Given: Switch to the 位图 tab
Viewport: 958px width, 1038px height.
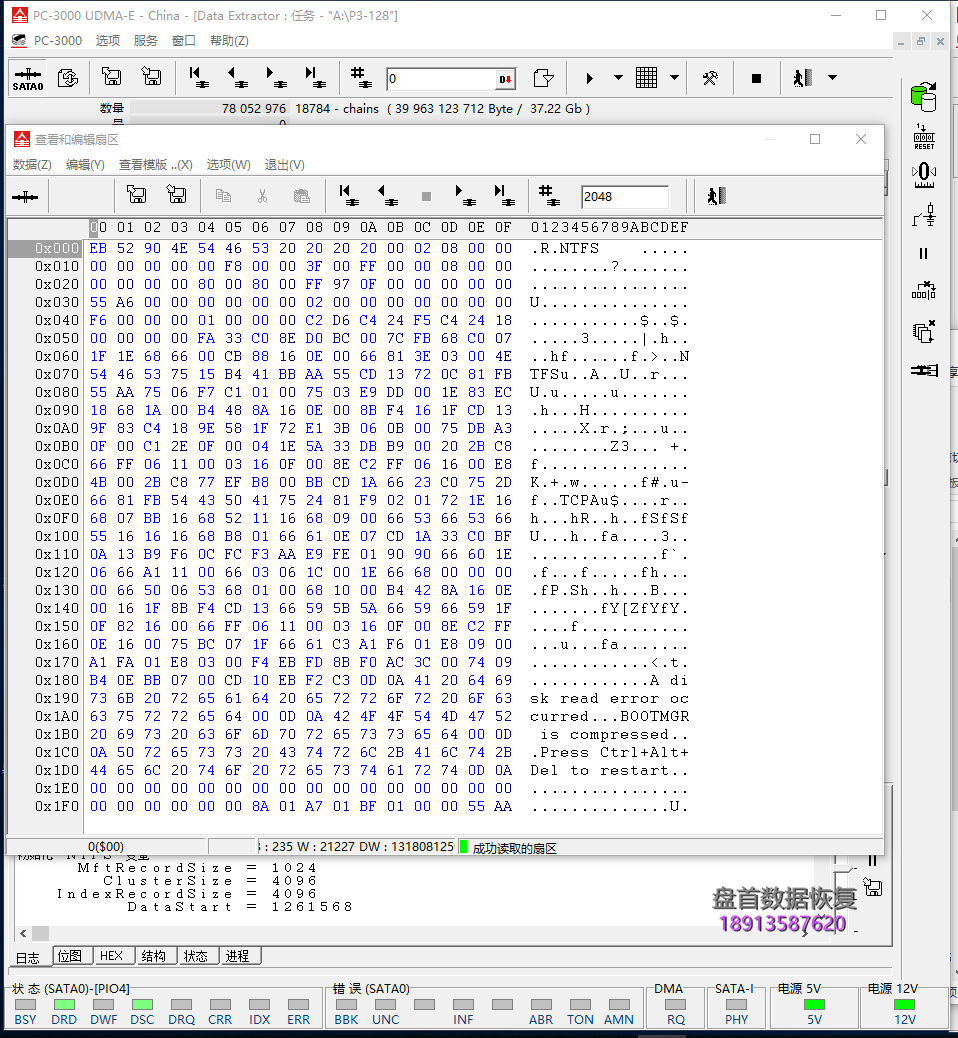Looking at the screenshot, I should pos(70,956).
